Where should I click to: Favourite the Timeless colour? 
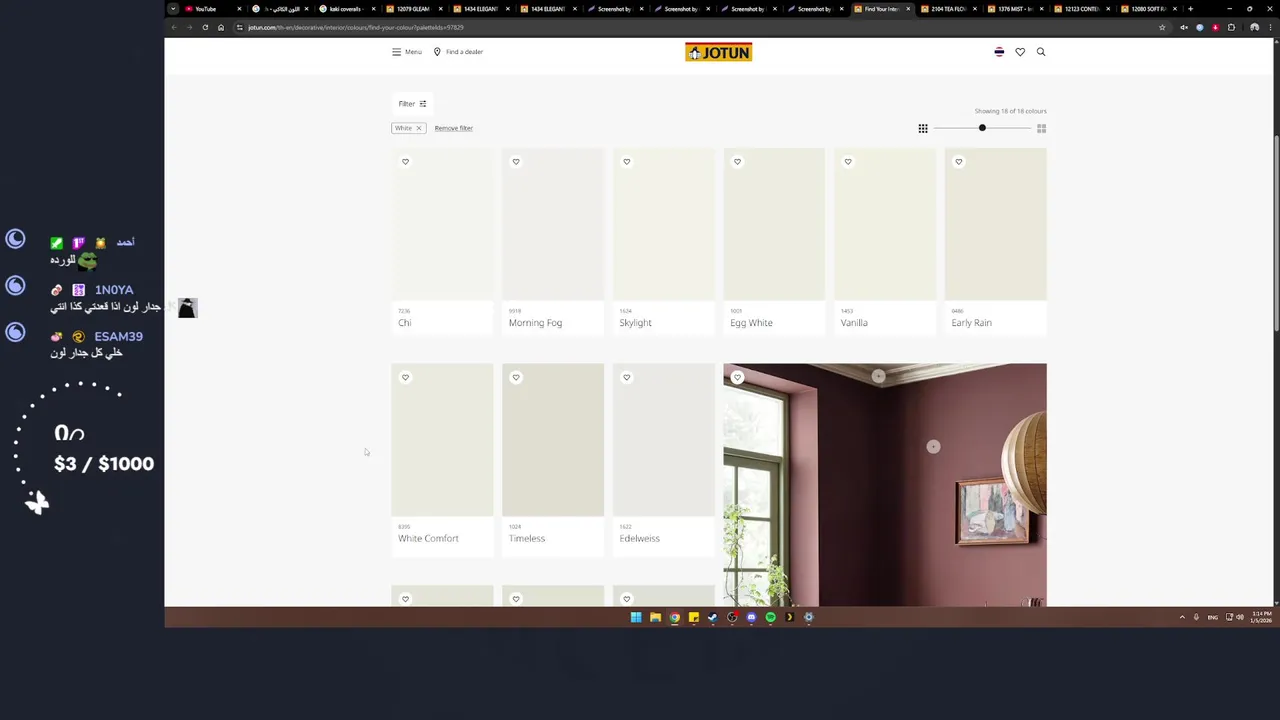516,378
